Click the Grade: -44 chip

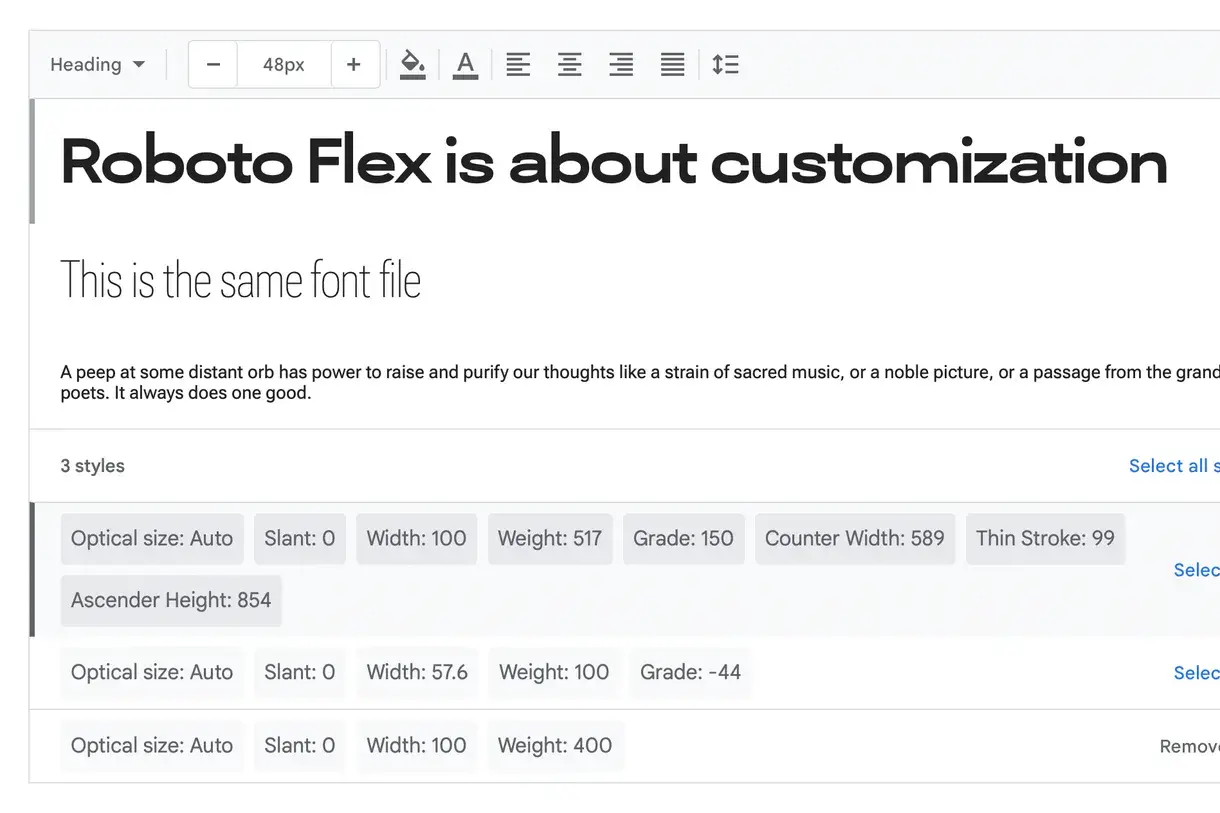[x=691, y=673]
